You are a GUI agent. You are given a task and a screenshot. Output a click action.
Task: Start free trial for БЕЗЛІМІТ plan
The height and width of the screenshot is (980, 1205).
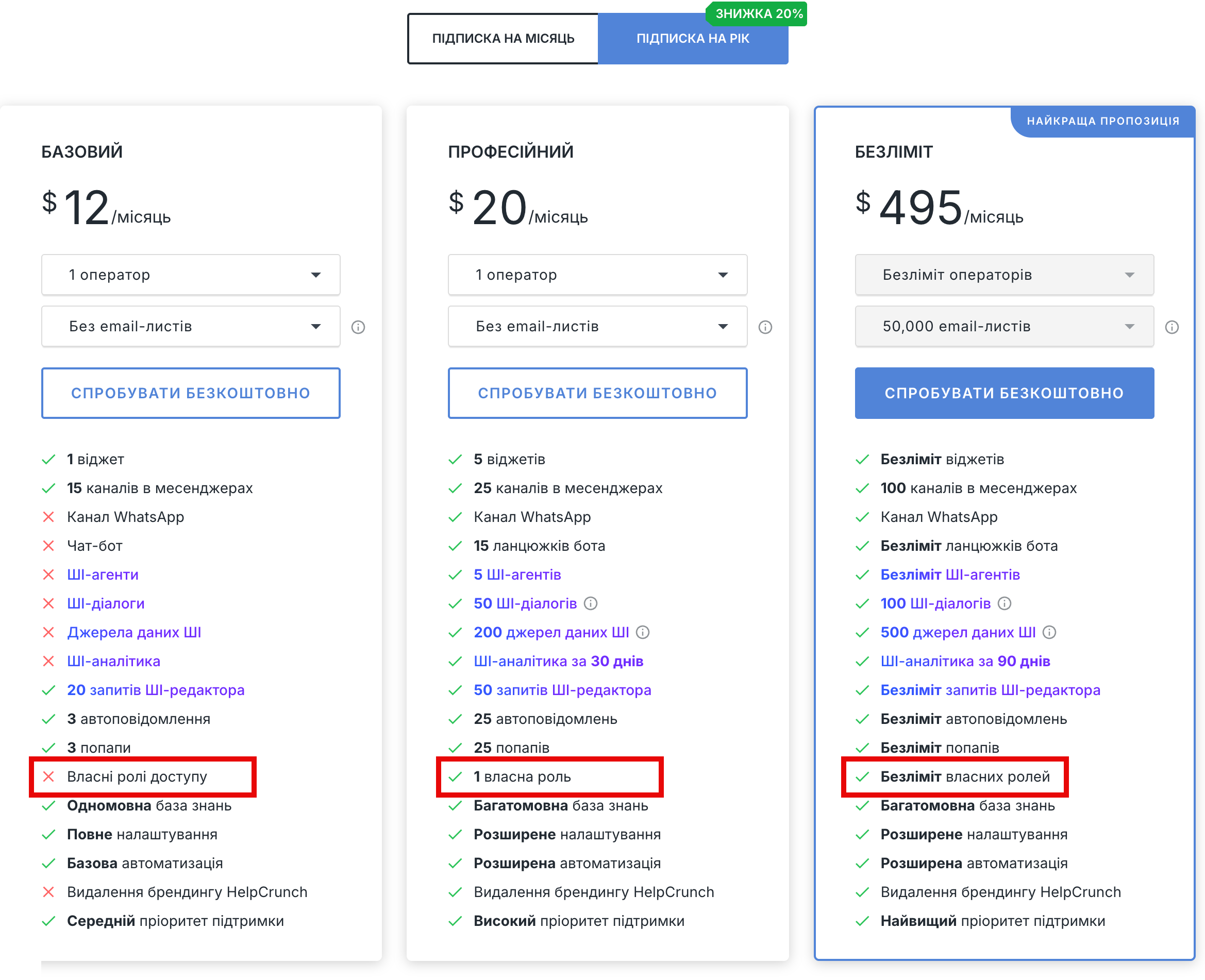coord(1004,393)
